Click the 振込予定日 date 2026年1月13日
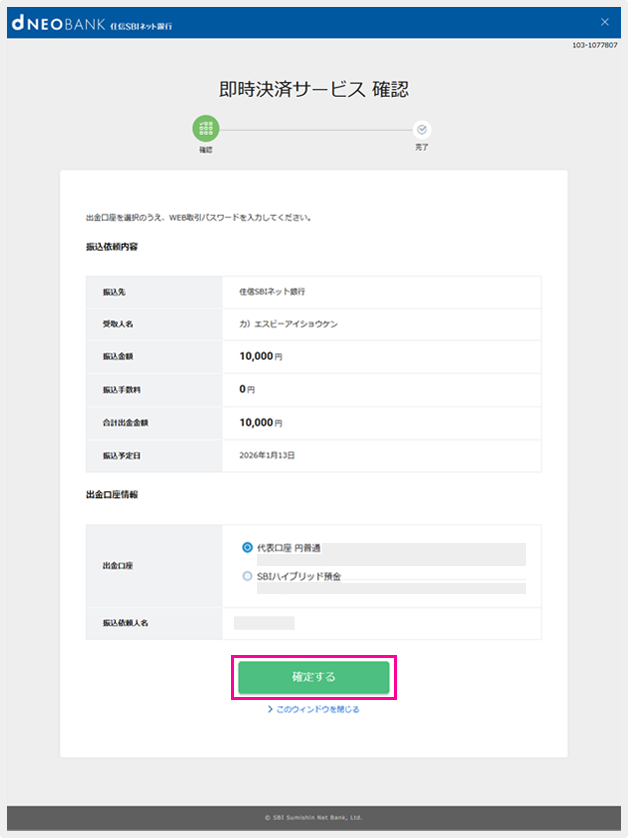 tap(267, 455)
